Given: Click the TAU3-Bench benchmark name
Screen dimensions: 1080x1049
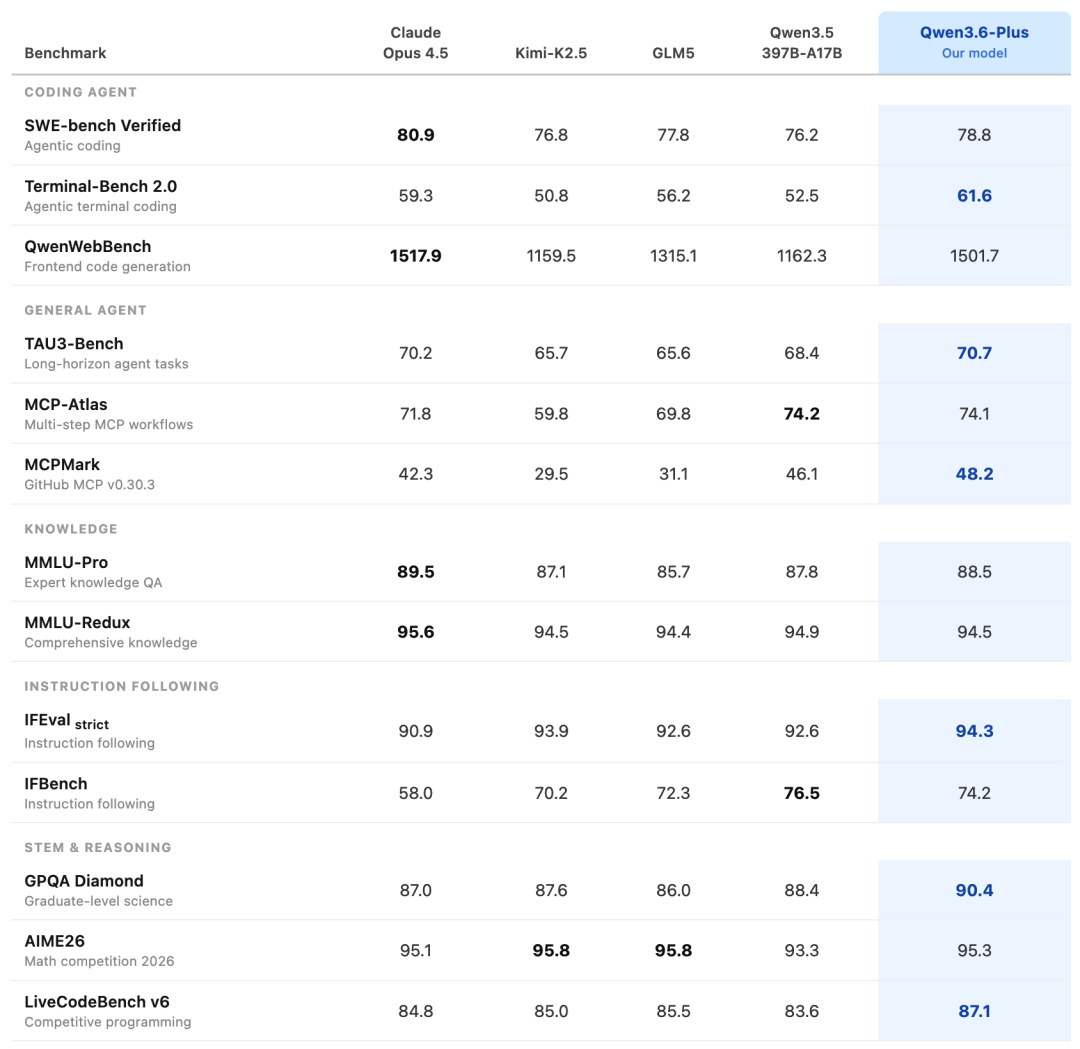Looking at the screenshot, I should [x=74, y=344].
